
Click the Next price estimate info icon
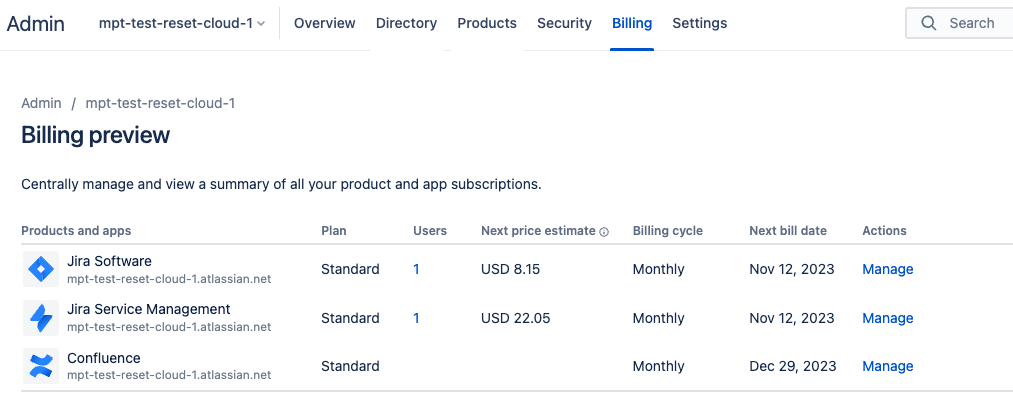coord(604,232)
